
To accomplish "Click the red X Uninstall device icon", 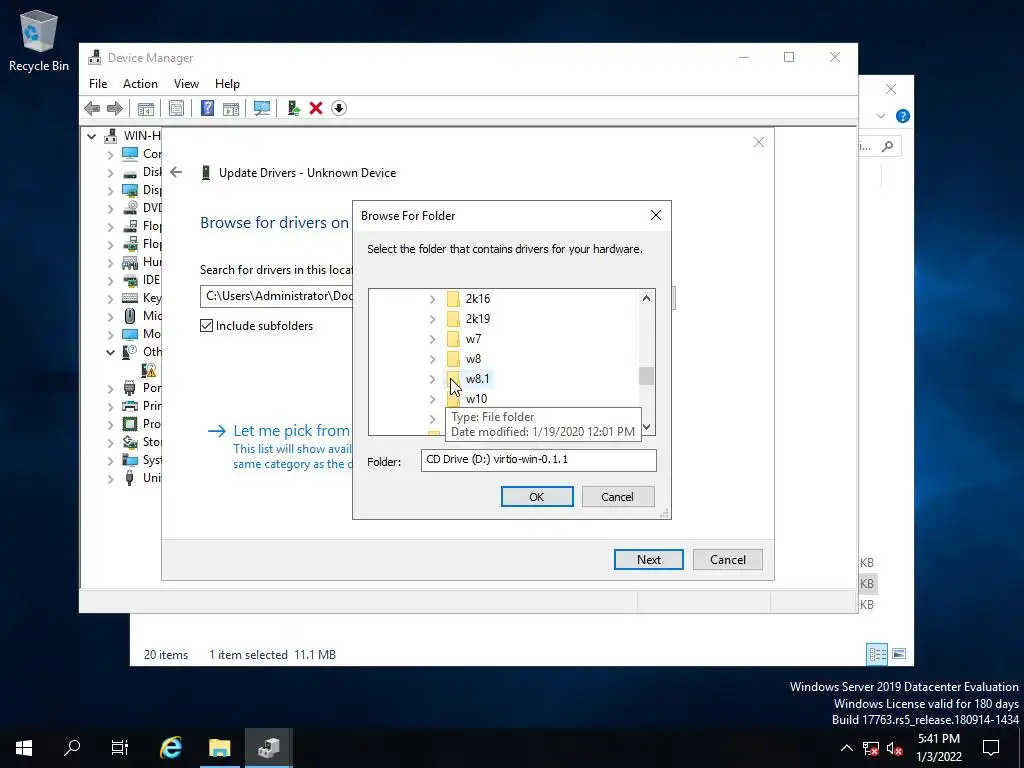I will 316,108.
